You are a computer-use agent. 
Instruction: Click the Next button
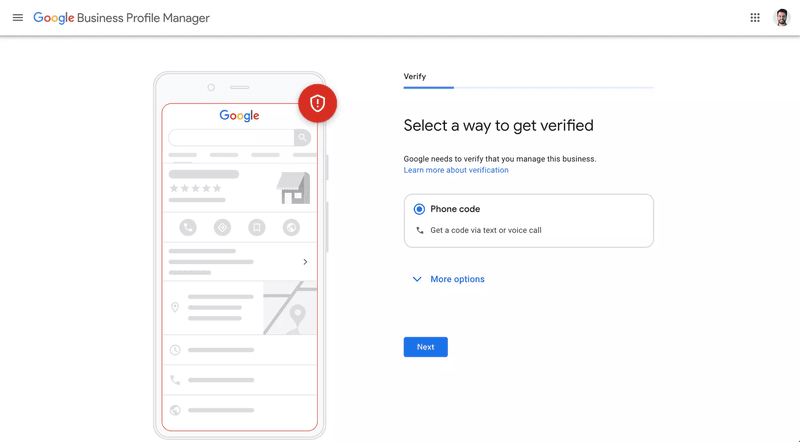point(426,347)
